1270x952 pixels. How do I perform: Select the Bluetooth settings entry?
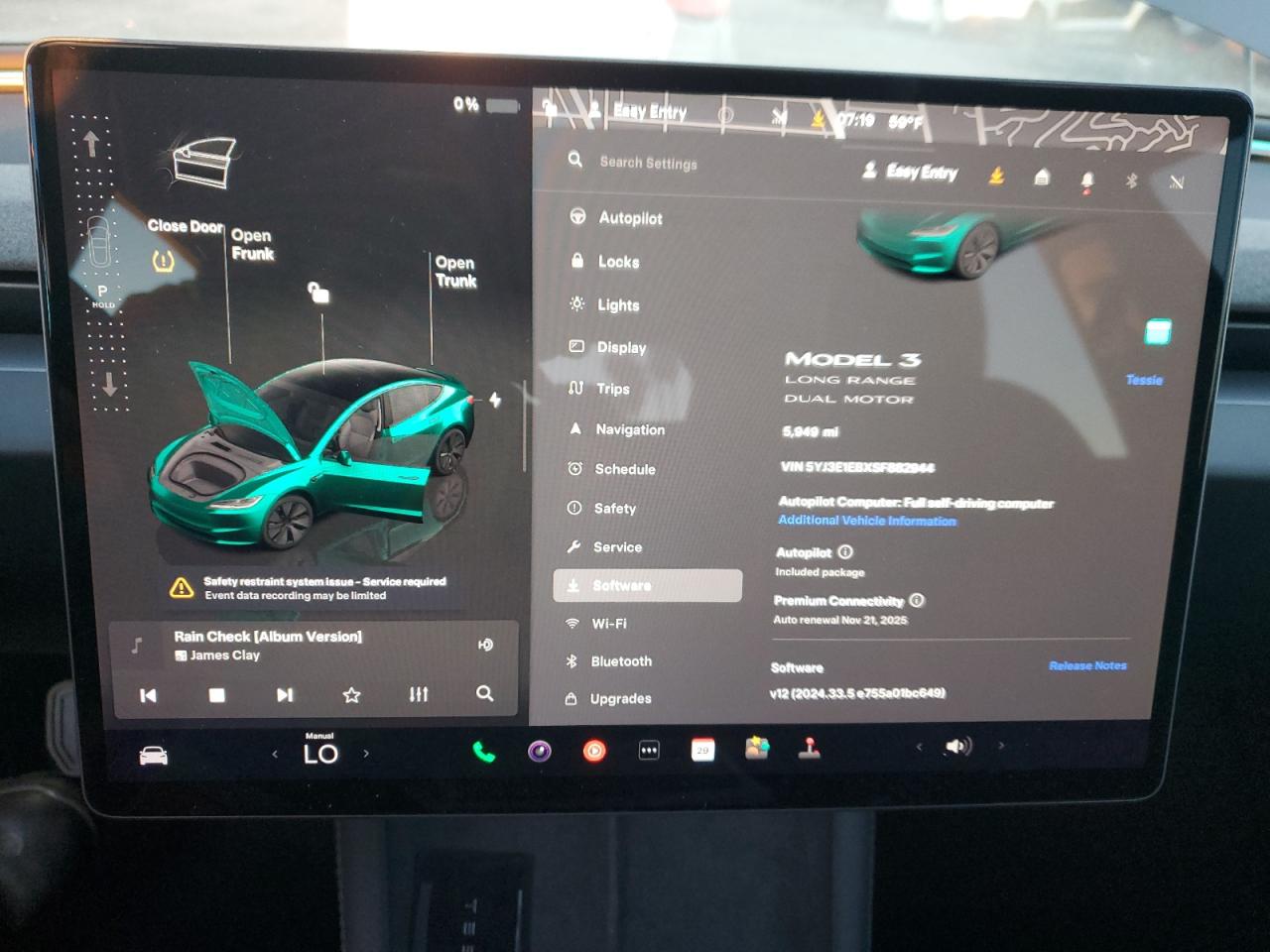621,661
